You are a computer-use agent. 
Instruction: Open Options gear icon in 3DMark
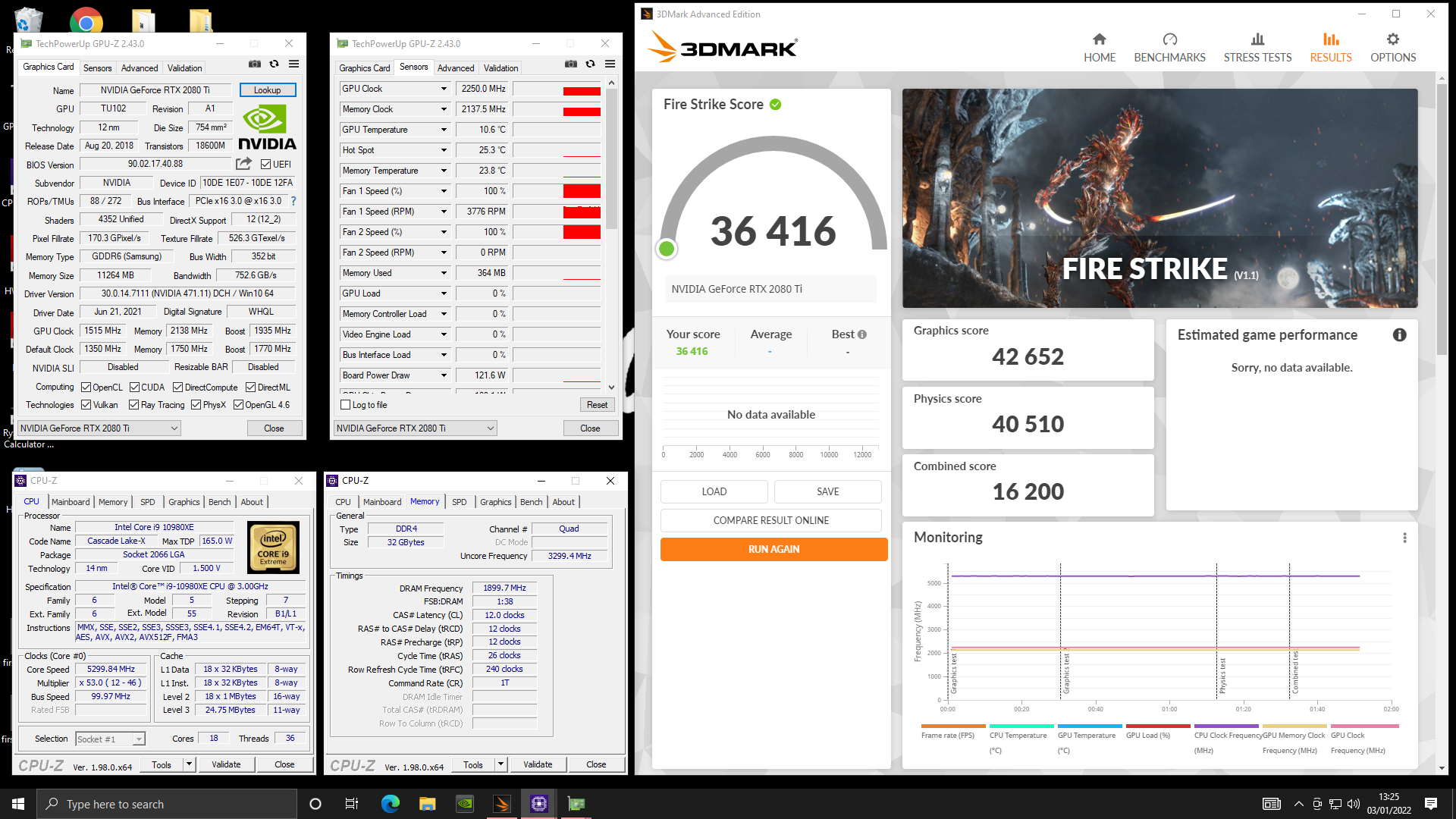click(x=1393, y=39)
